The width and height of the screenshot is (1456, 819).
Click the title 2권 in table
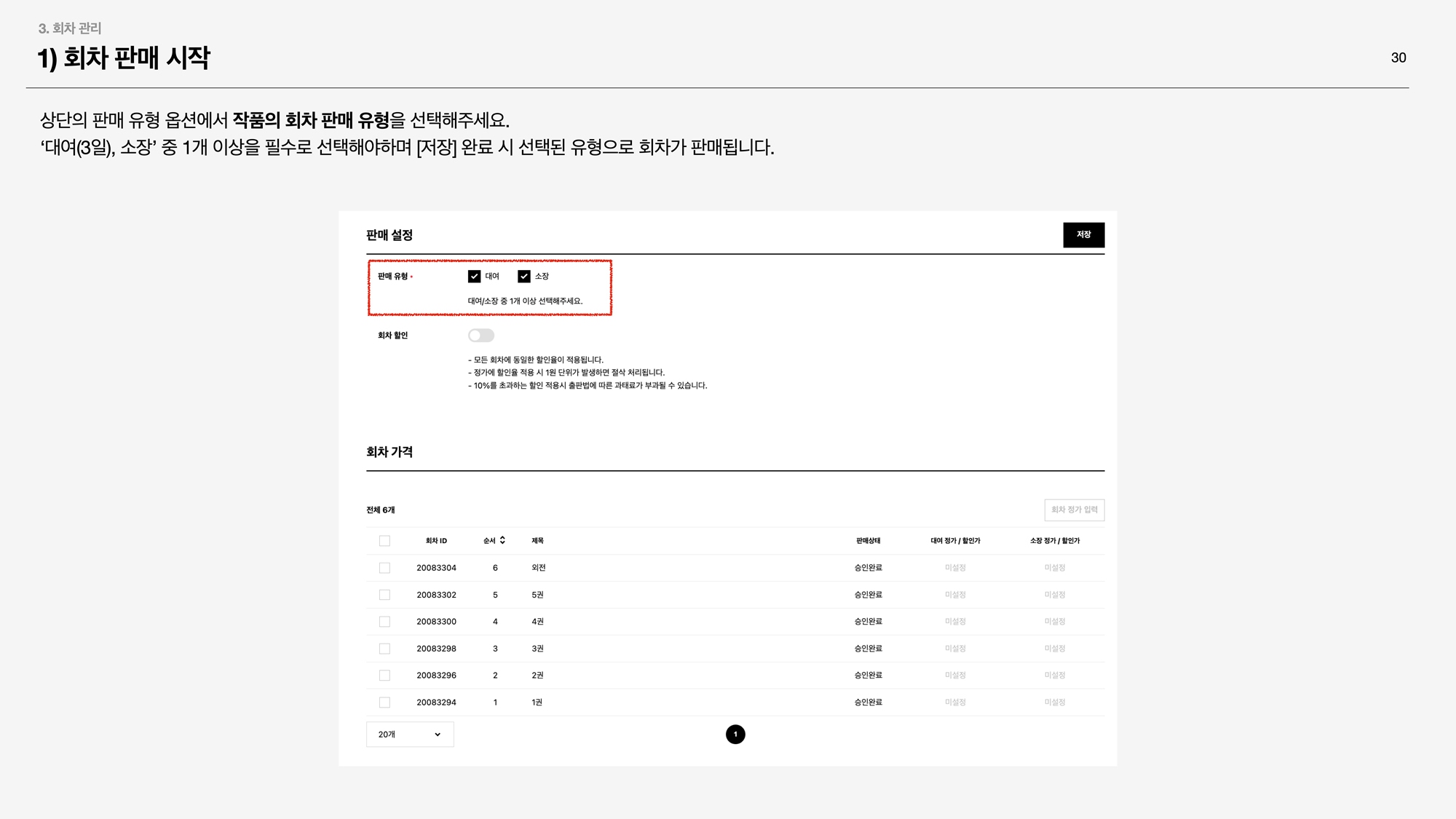click(x=537, y=676)
